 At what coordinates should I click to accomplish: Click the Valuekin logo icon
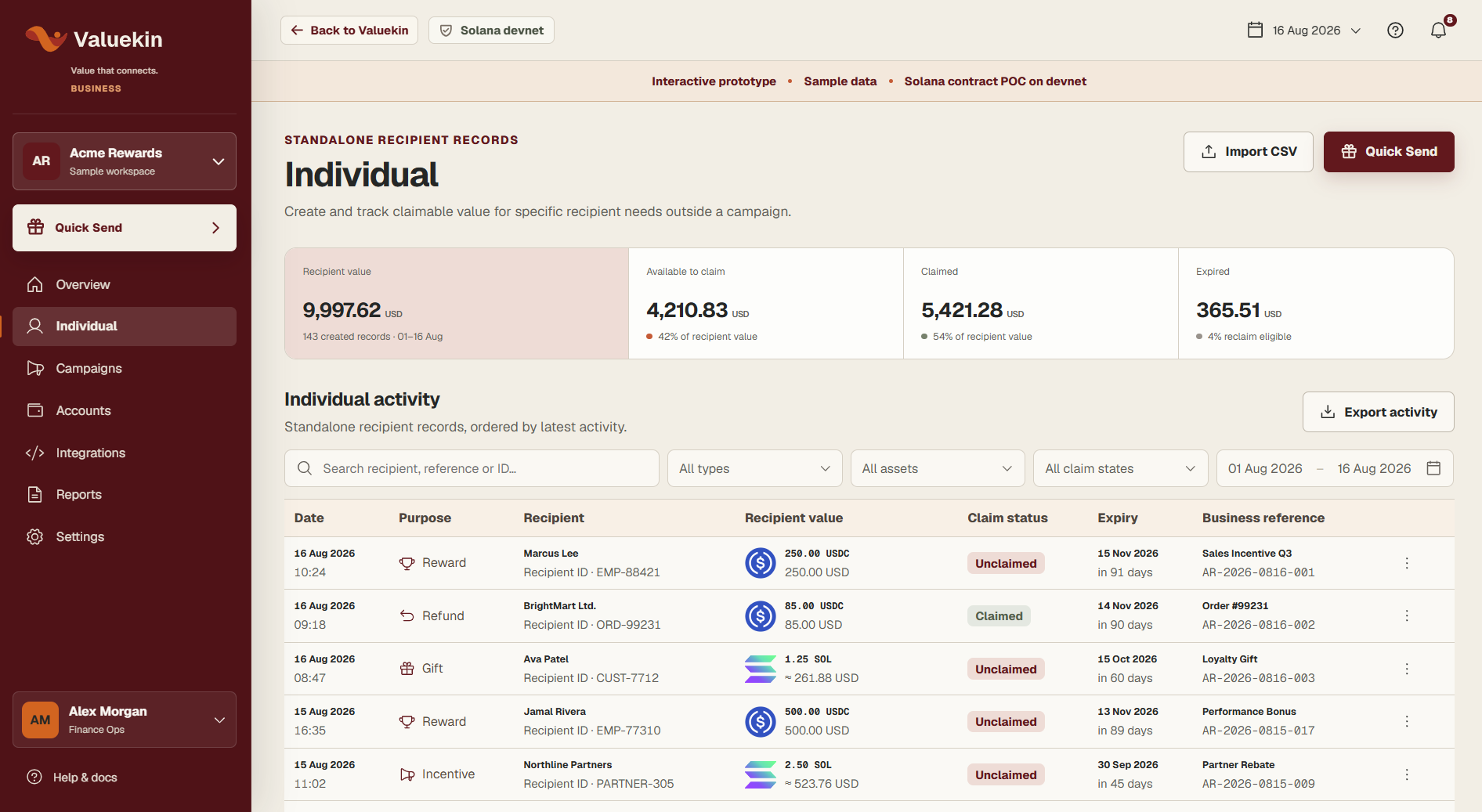tap(45, 38)
